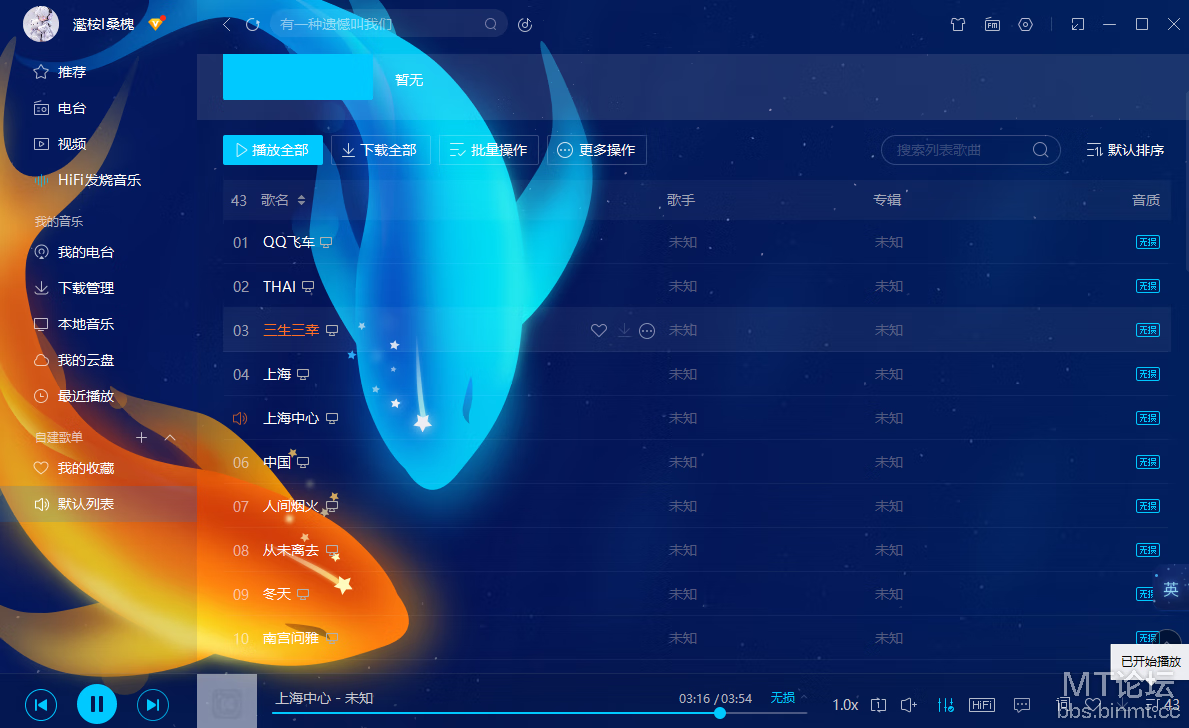The image size is (1189, 728).
Task: Click the now-playing album cover thumbnail
Action: tap(227, 701)
